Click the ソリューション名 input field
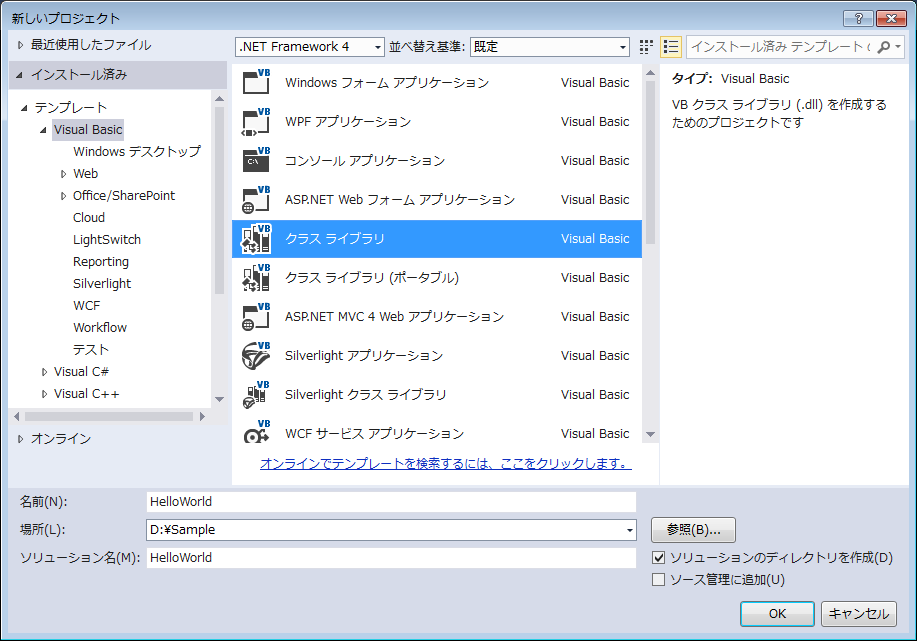917x641 pixels. [x=391, y=558]
